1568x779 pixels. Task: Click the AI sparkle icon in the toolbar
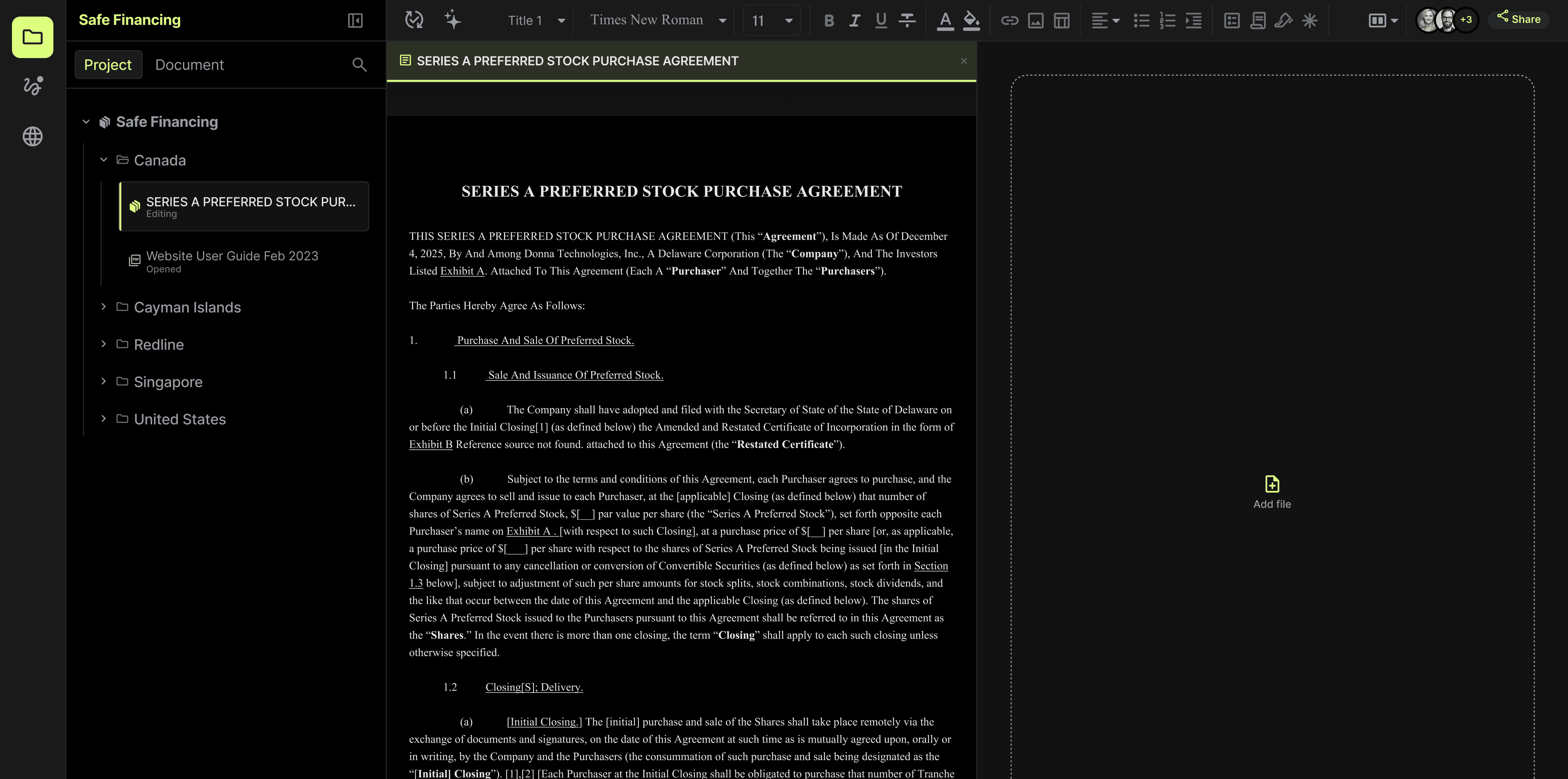point(452,19)
